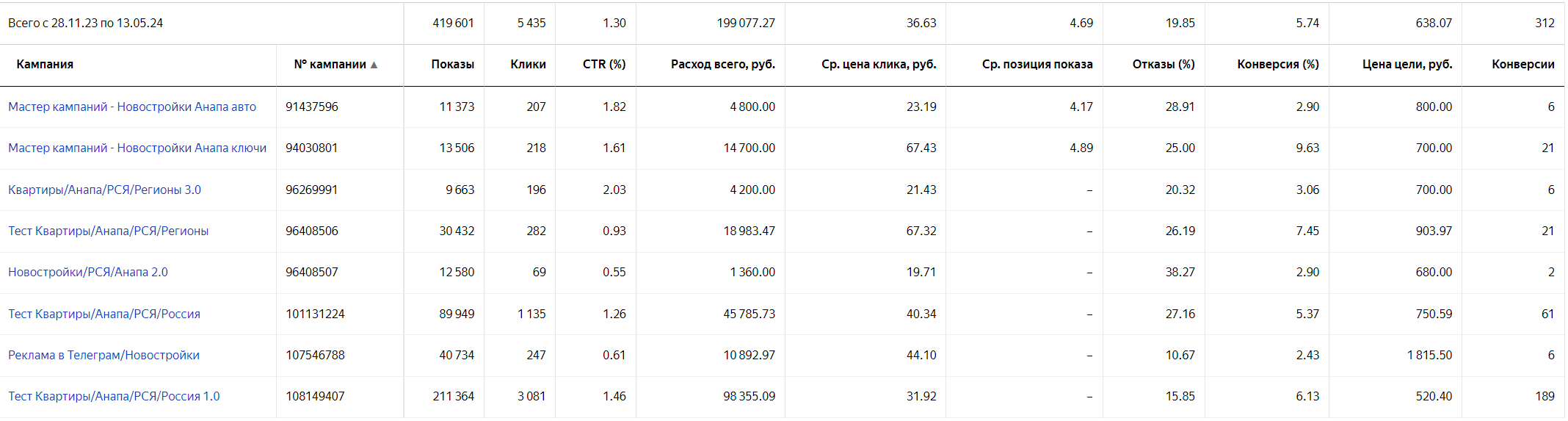Sort by № кампании column header
The height and width of the screenshot is (421, 1568).
330,65
